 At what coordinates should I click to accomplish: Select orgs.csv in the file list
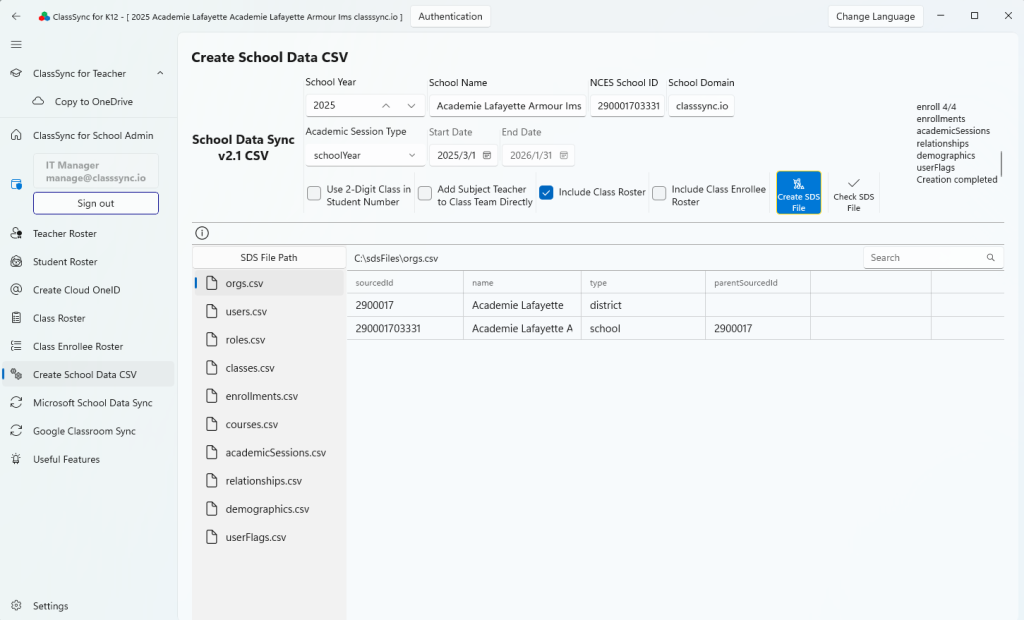click(x=268, y=283)
